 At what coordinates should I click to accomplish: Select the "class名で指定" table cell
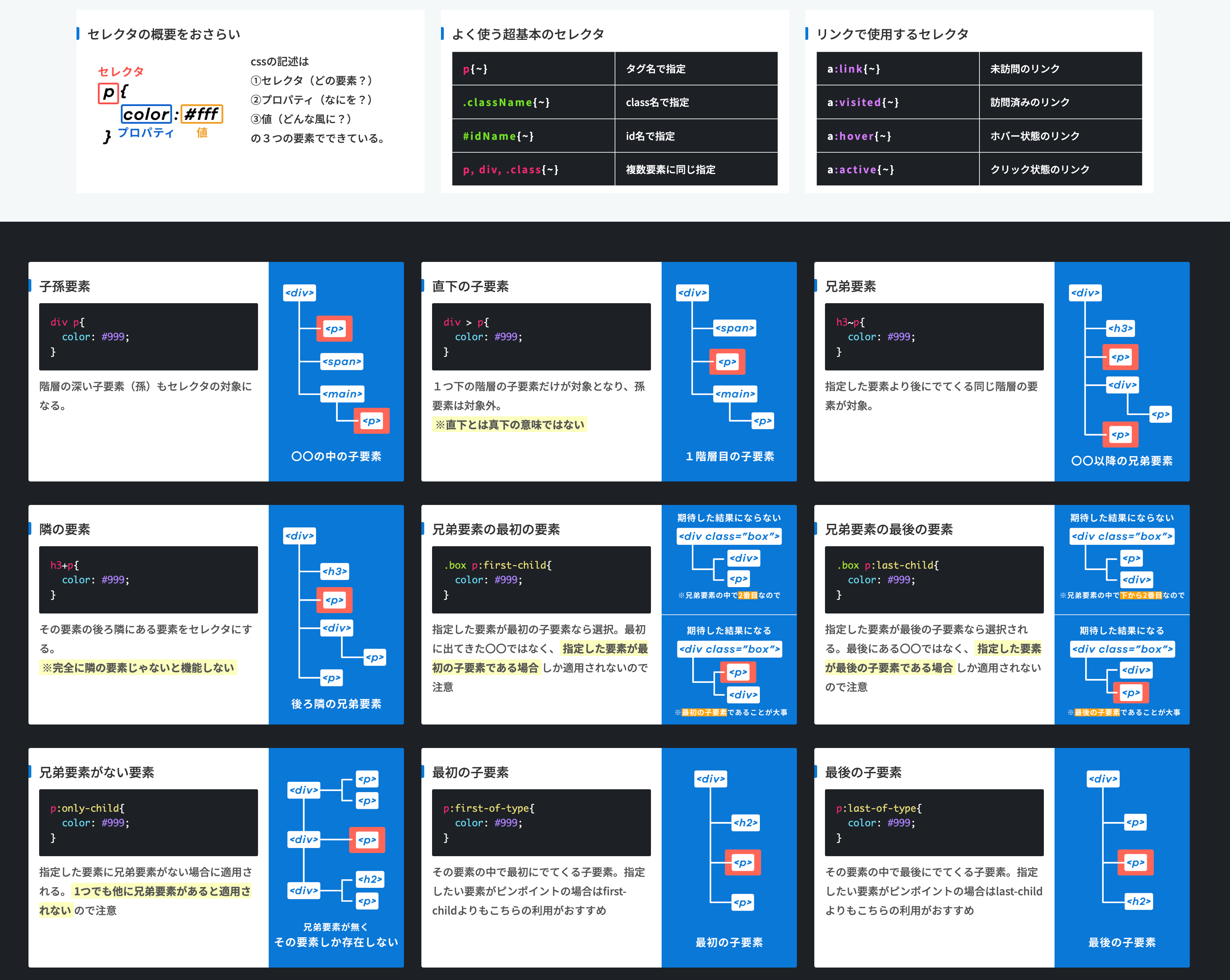tap(696, 102)
